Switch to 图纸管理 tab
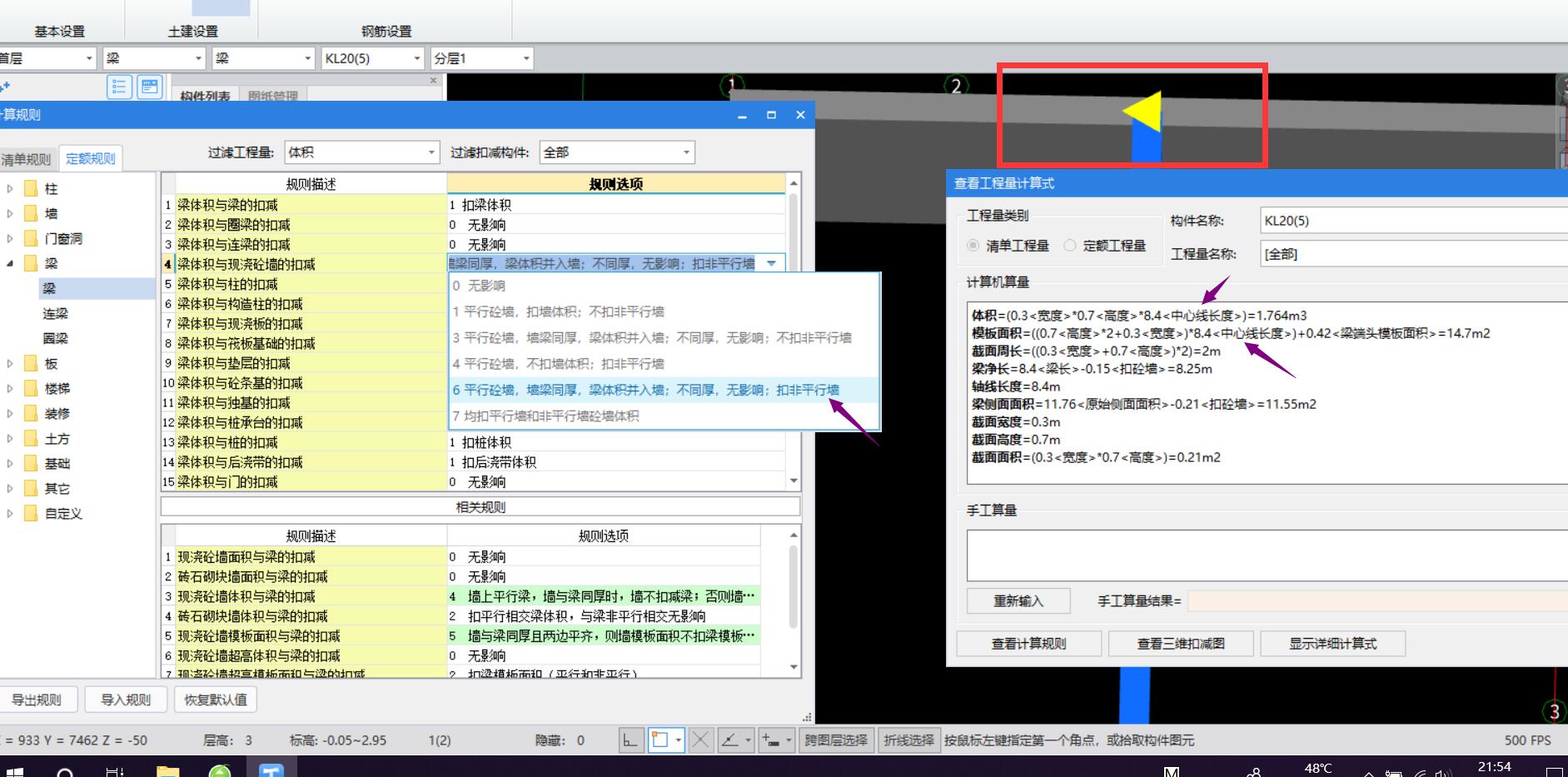This screenshot has height=777, width=1568. click(x=273, y=96)
